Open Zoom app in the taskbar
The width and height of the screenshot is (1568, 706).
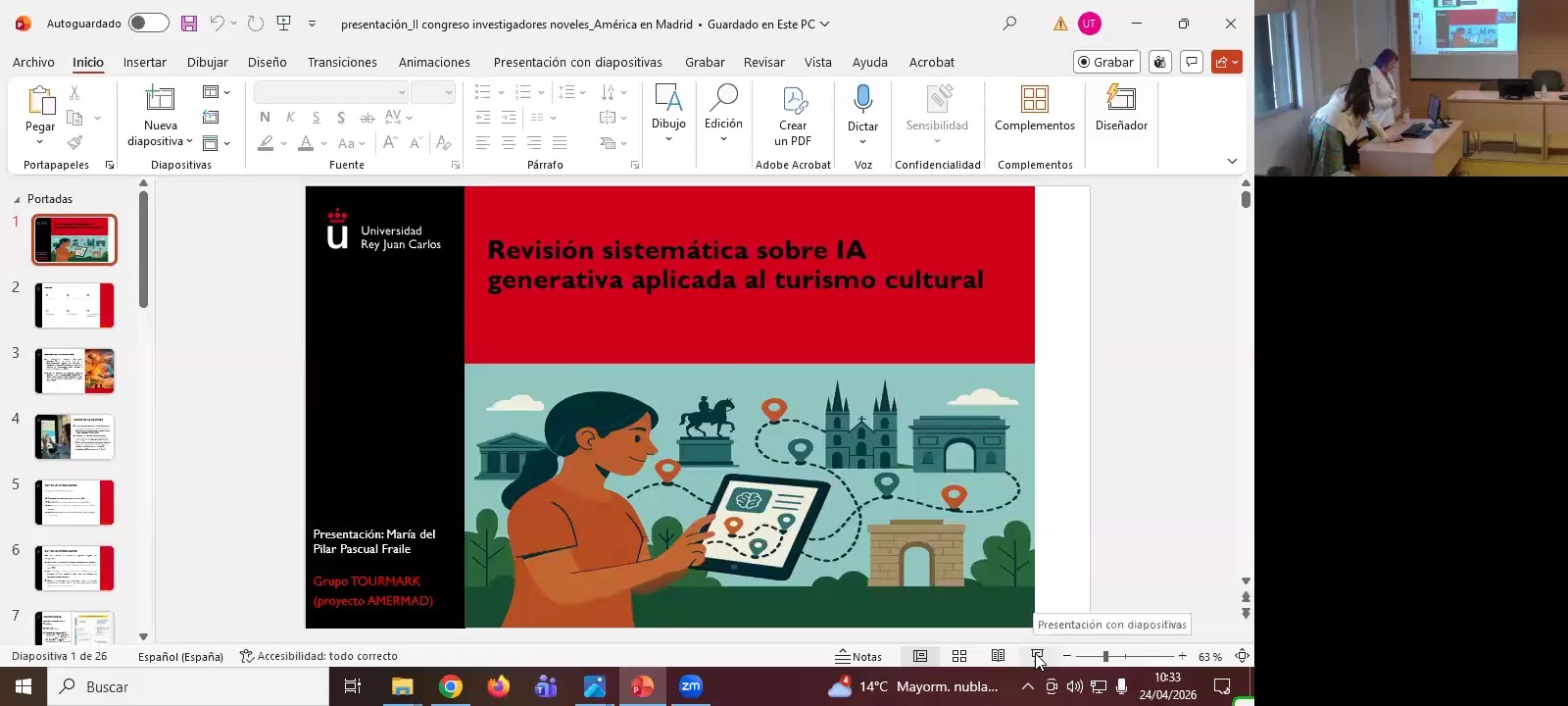(x=691, y=686)
